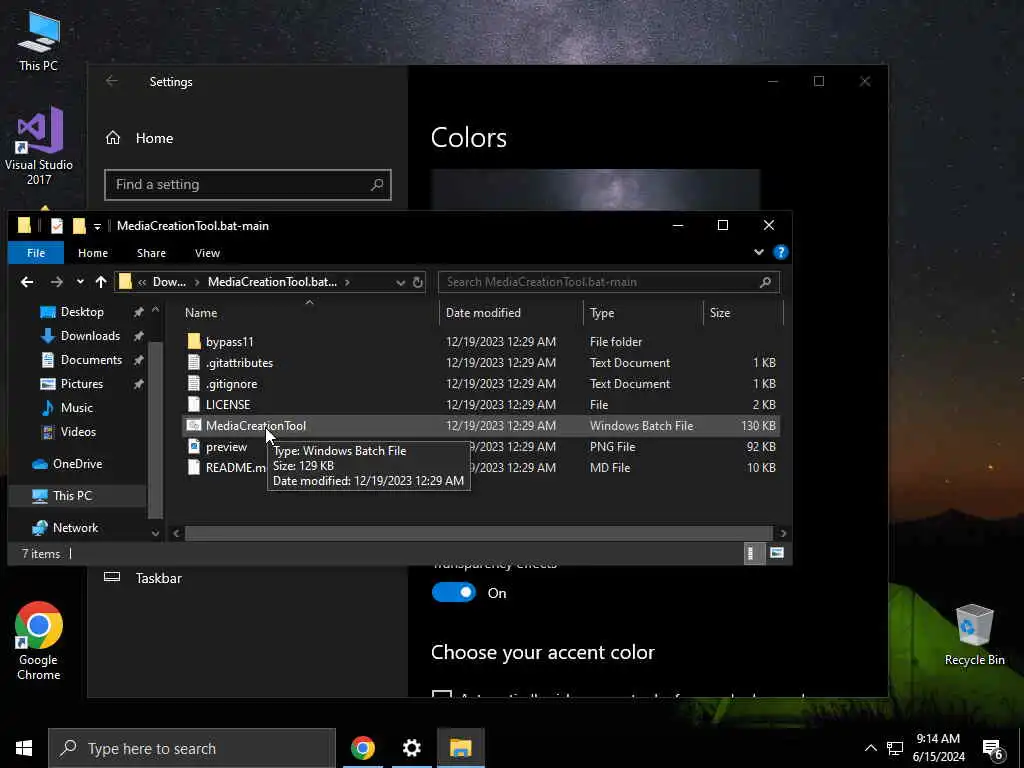This screenshot has width=1024, height=768.
Task: Refresh the folder address bar
Action: [x=418, y=282]
